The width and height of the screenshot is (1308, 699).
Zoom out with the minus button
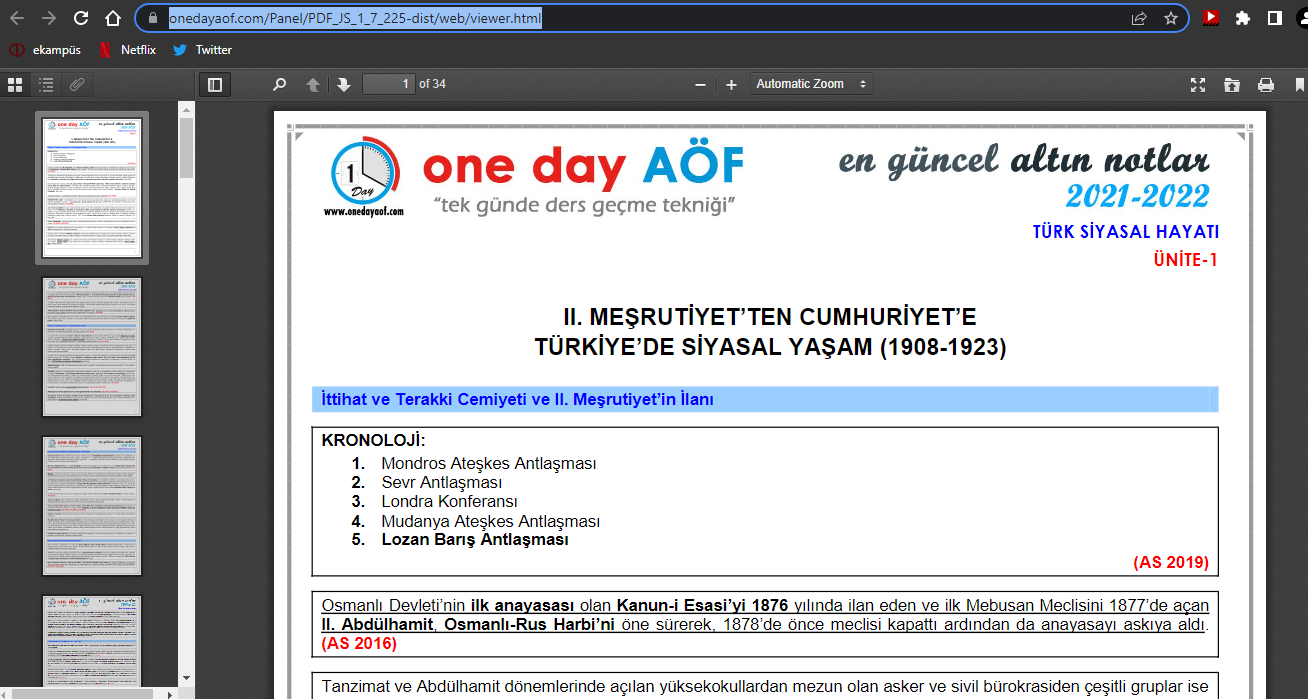click(x=700, y=85)
